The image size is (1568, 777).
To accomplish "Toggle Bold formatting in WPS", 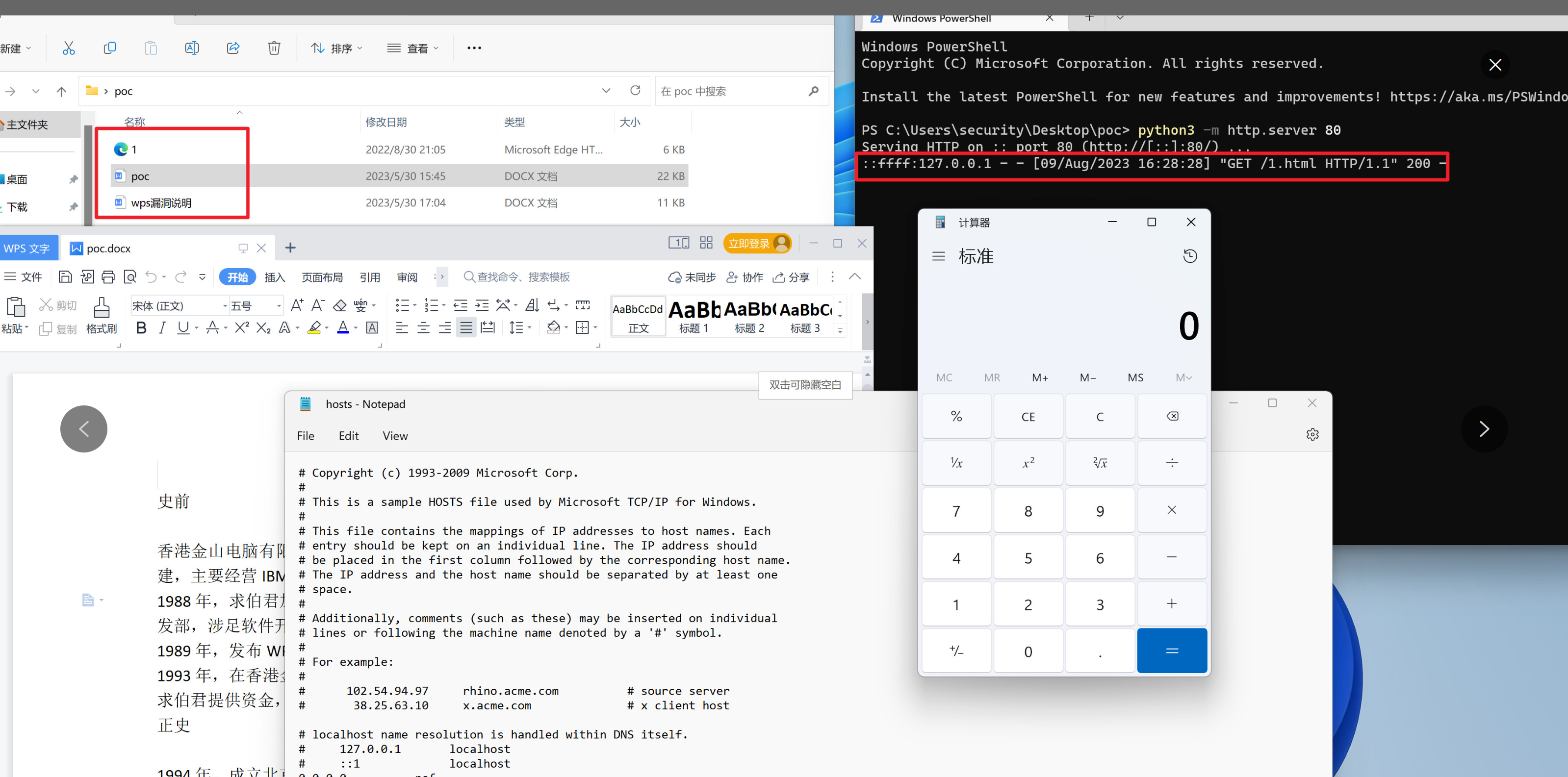I will (141, 328).
